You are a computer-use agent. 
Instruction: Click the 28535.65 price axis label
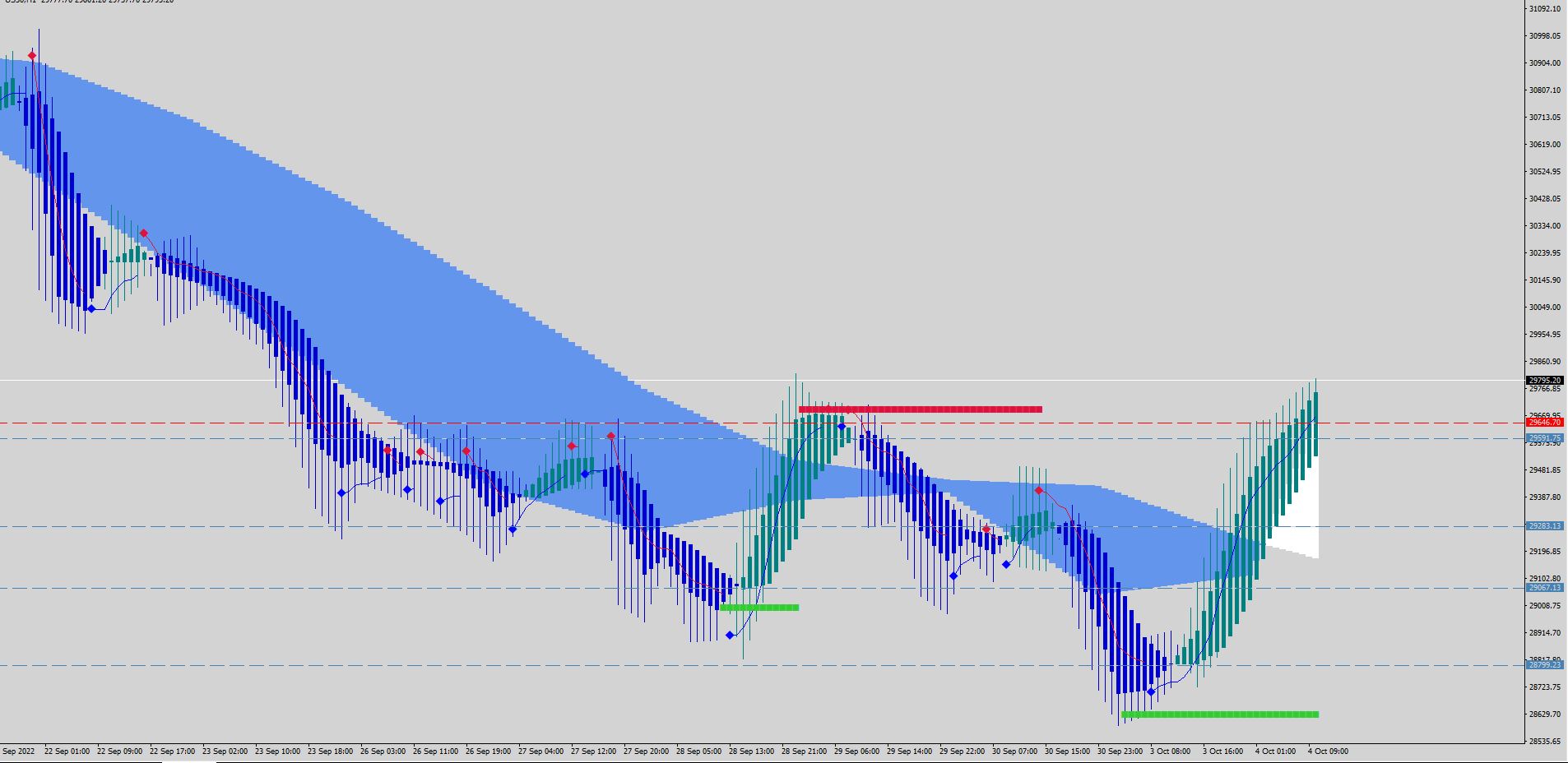tap(1544, 742)
